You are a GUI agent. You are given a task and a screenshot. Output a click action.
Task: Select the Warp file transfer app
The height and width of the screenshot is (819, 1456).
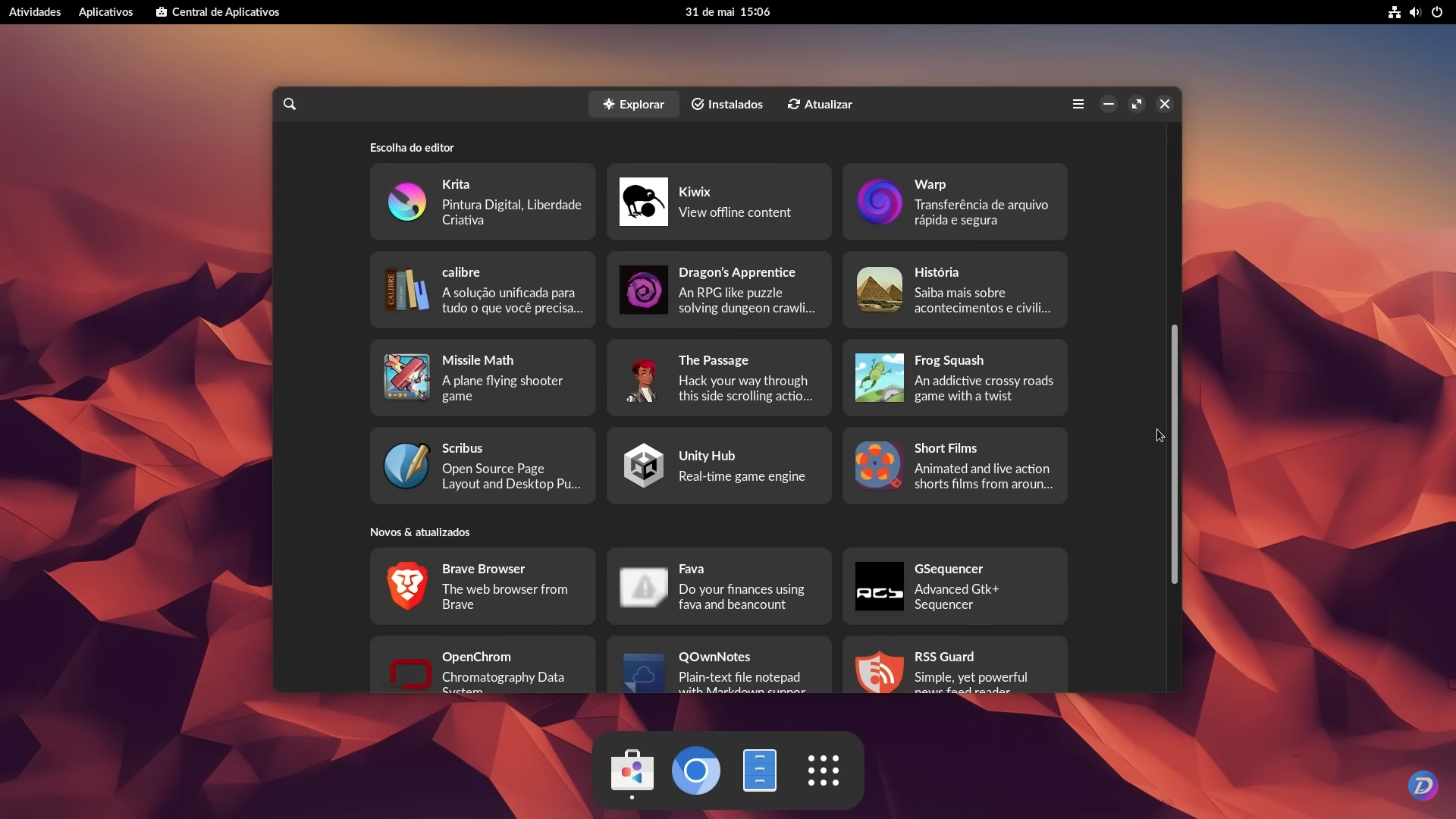[954, 201]
